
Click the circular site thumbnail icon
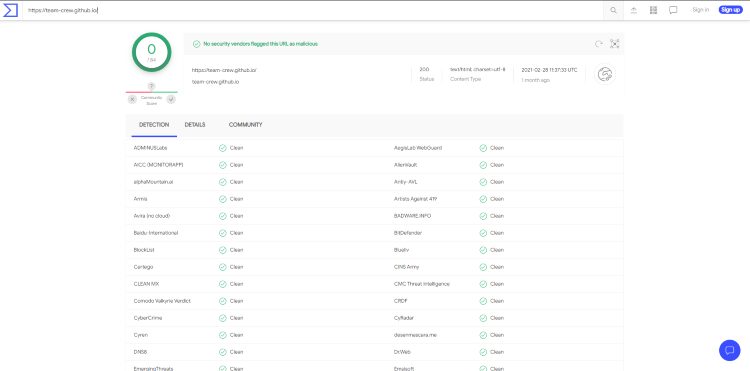[x=605, y=75]
